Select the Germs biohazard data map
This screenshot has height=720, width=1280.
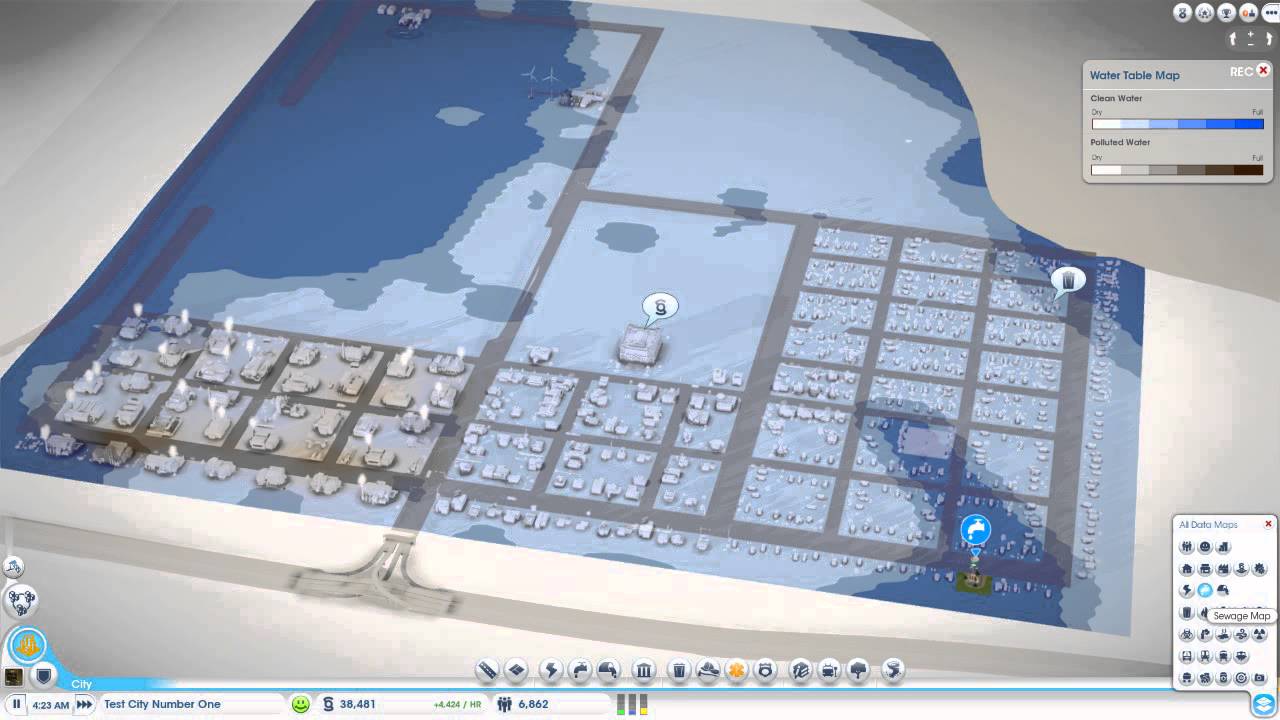coord(1187,634)
